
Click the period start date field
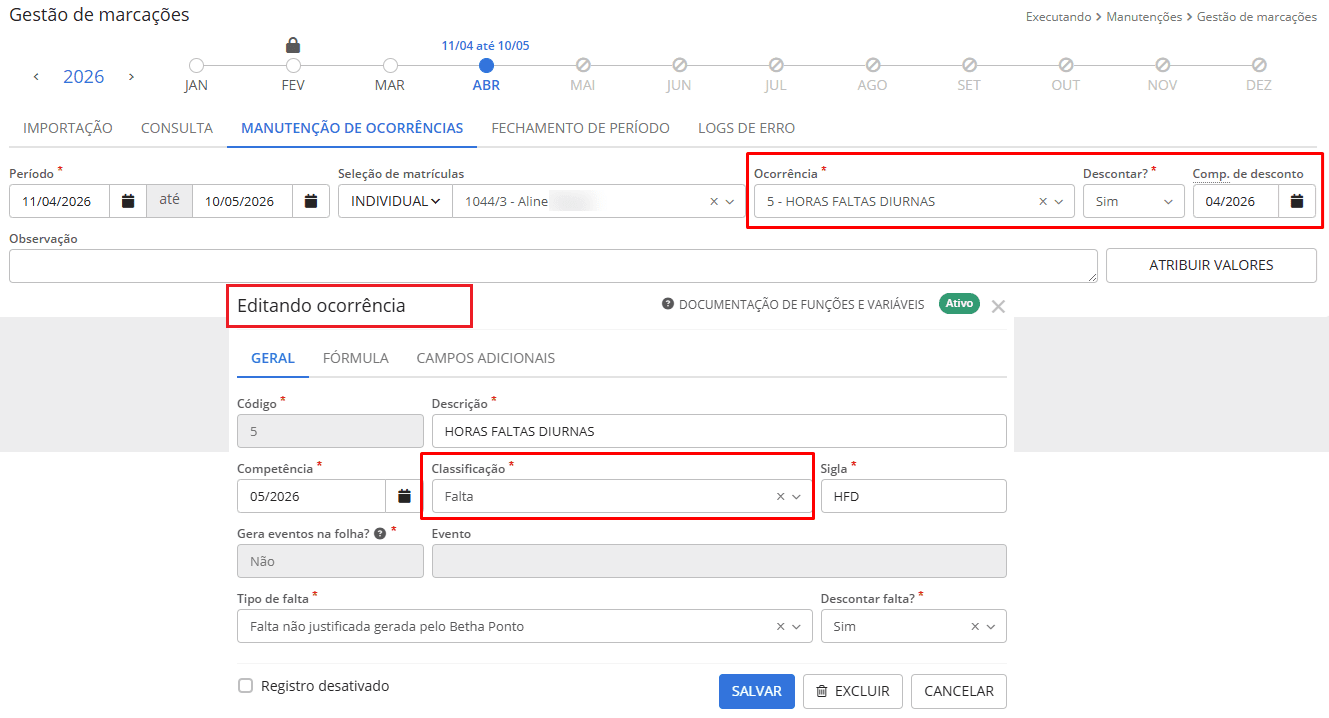click(x=60, y=201)
